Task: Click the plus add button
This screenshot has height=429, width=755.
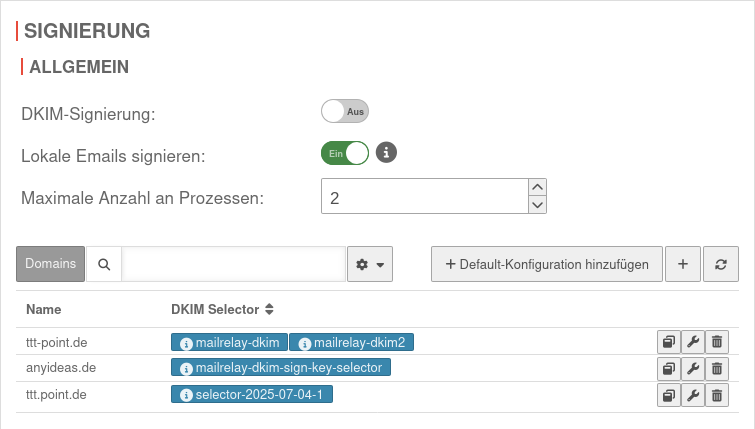Action: click(683, 264)
